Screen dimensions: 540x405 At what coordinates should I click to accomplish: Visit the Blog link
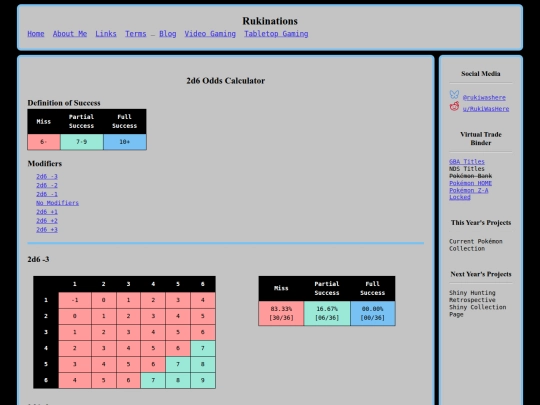point(168,34)
